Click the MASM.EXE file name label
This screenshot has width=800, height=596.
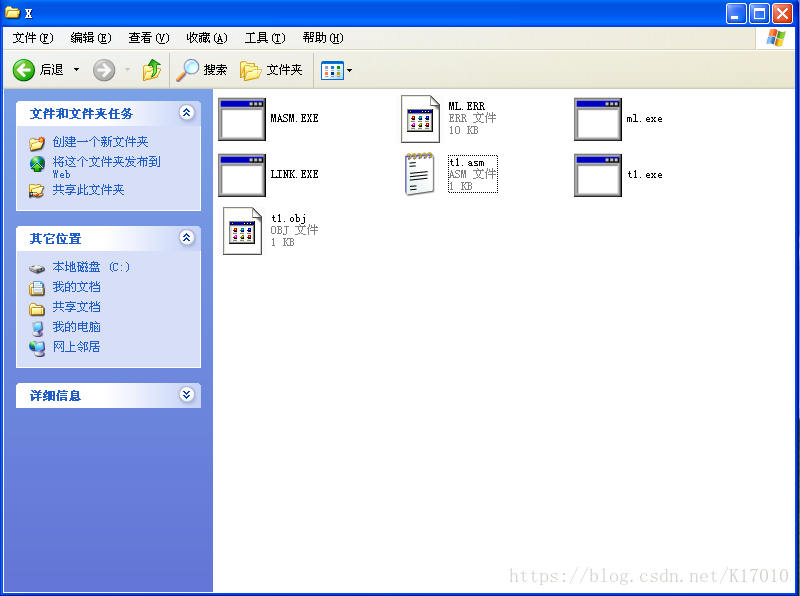[294, 118]
